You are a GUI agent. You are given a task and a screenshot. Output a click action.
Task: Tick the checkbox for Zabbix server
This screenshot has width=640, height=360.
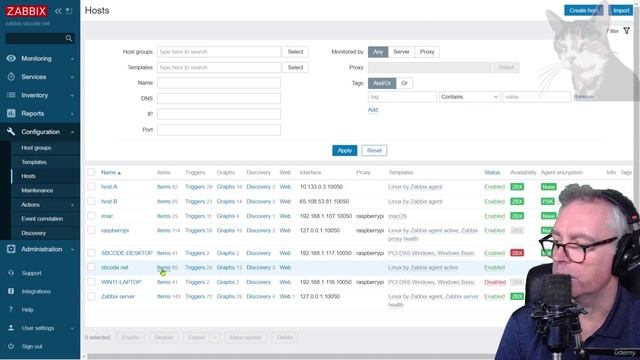pyautogui.click(x=91, y=296)
